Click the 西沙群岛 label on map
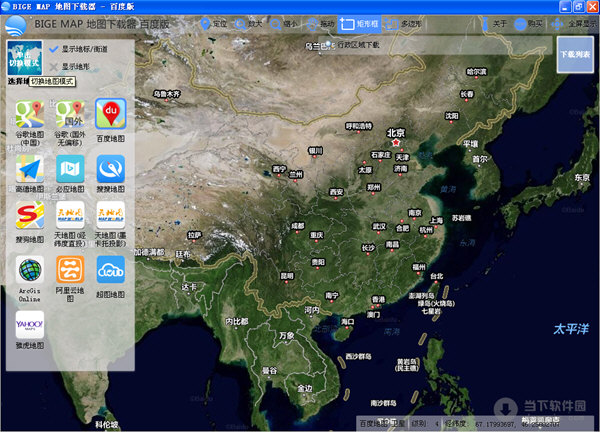The image size is (600, 432). 358,356
